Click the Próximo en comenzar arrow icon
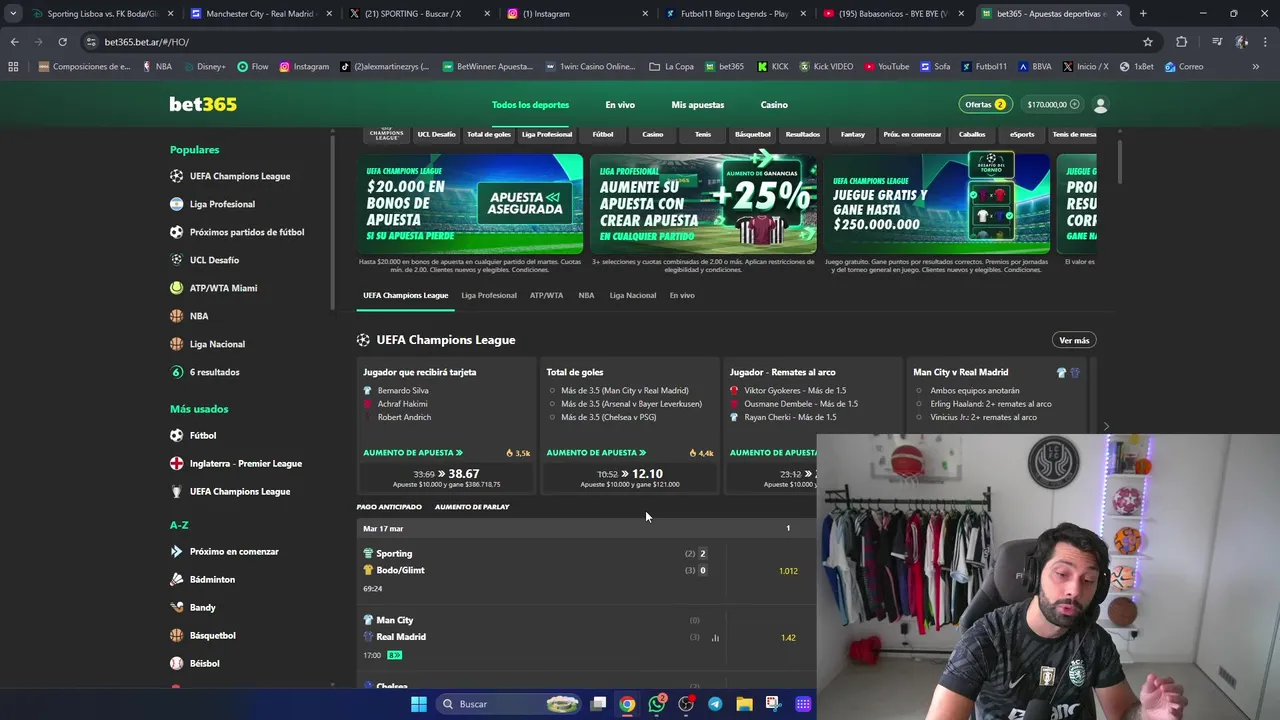The width and height of the screenshot is (1280, 720). (177, 551)
